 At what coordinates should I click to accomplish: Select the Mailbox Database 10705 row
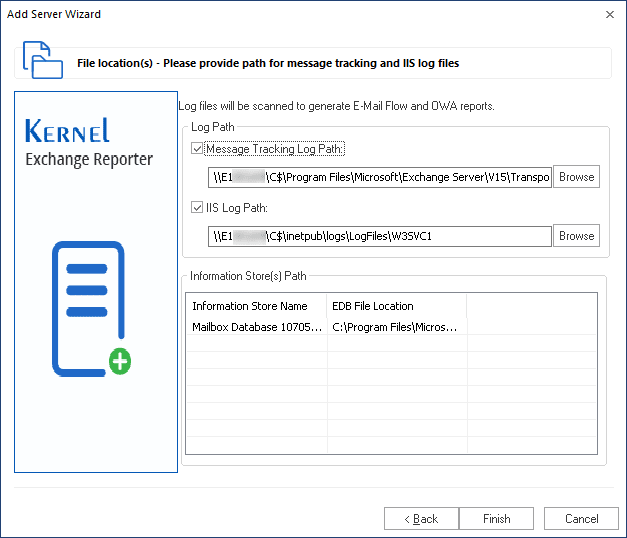pyautogui.click(x=391, y=327)
